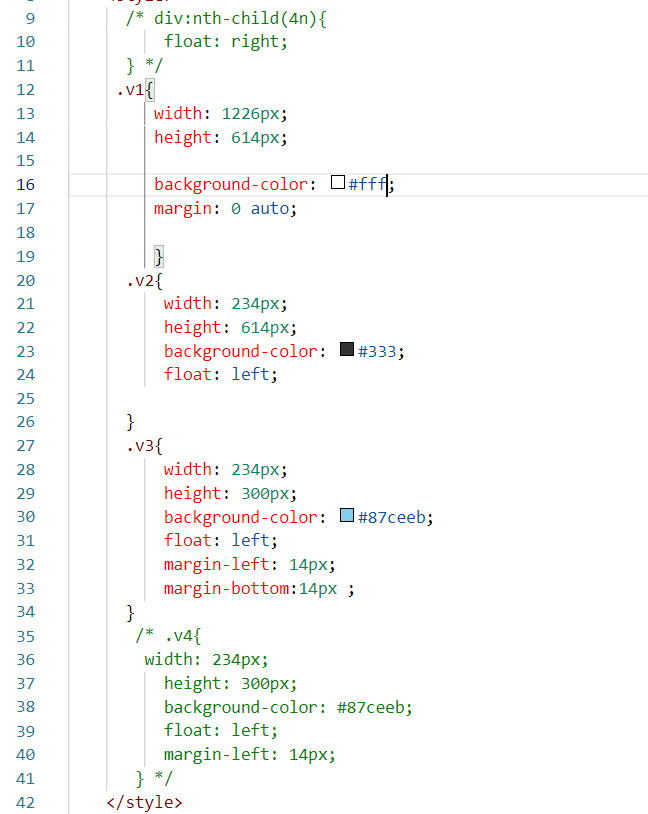Click closing brace on line 19
This screenshot has height=814, width=648.
159,257
